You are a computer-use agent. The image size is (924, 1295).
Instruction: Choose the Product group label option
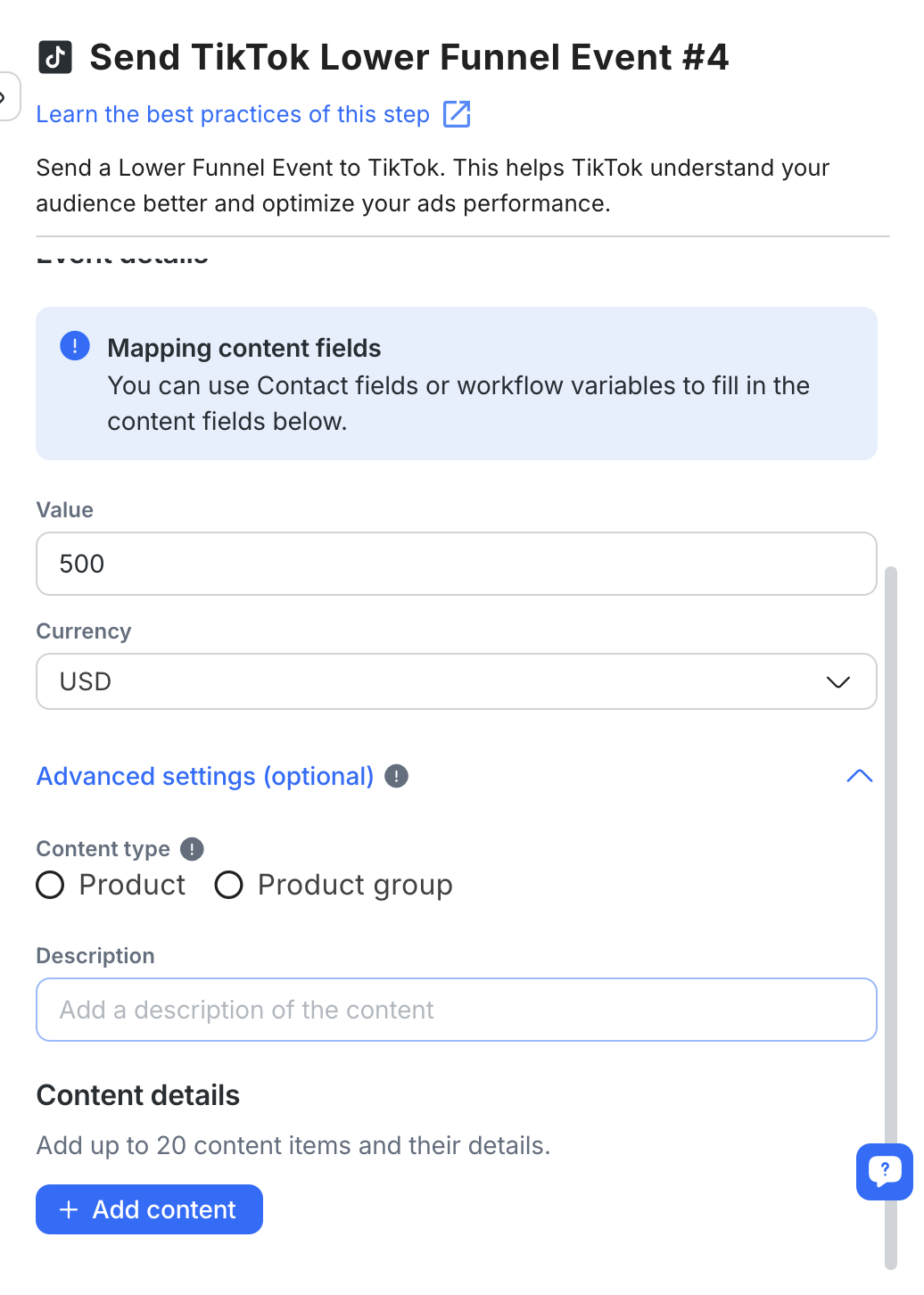[x=355, y=885]
